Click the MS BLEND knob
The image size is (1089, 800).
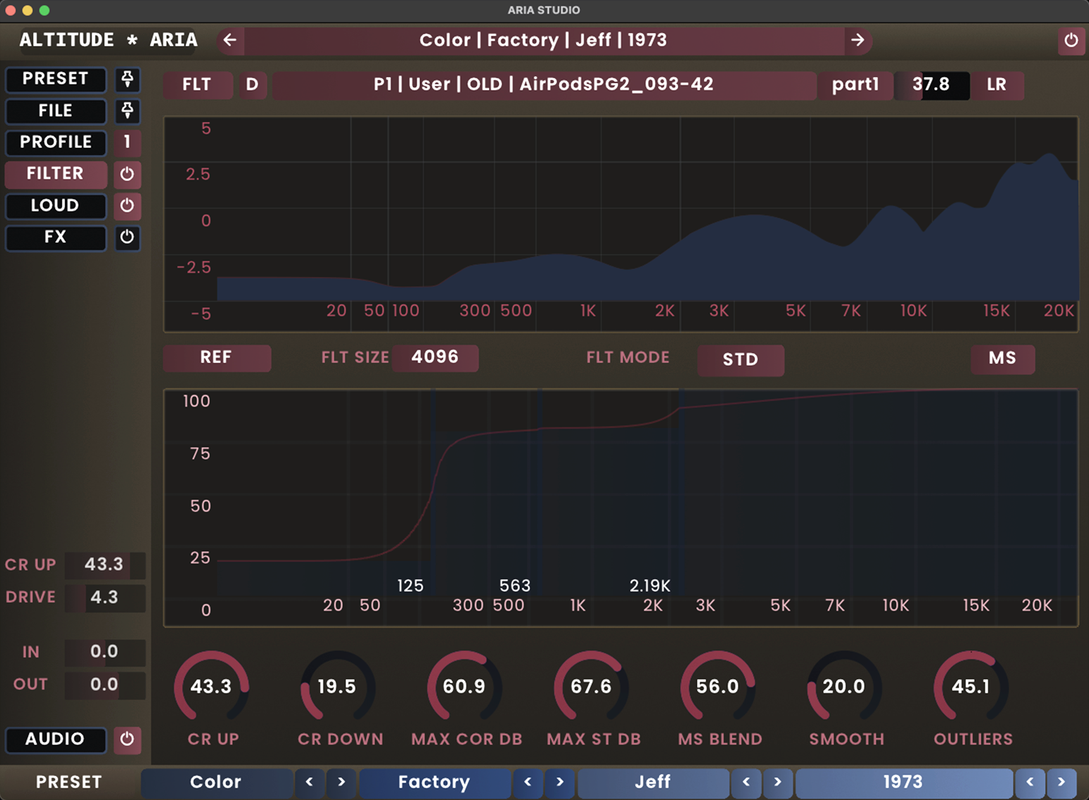tap(717, 688)
